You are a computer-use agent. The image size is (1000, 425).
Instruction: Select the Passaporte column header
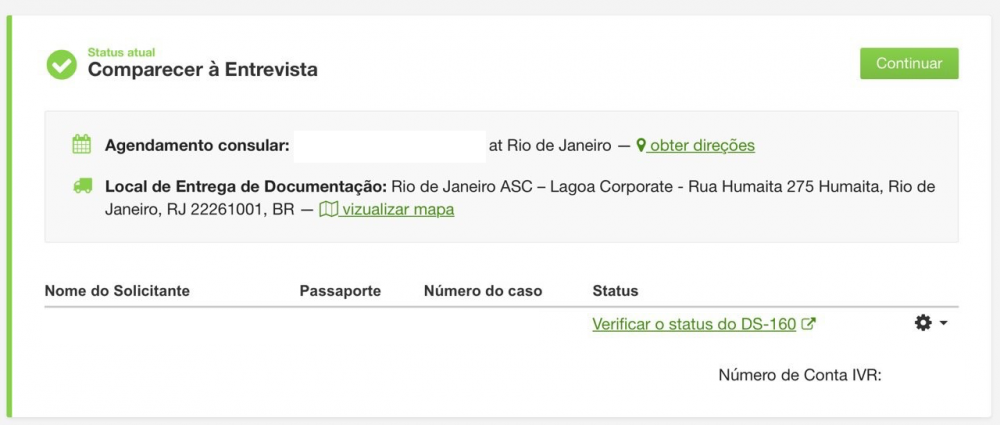(x=340, y=291)
